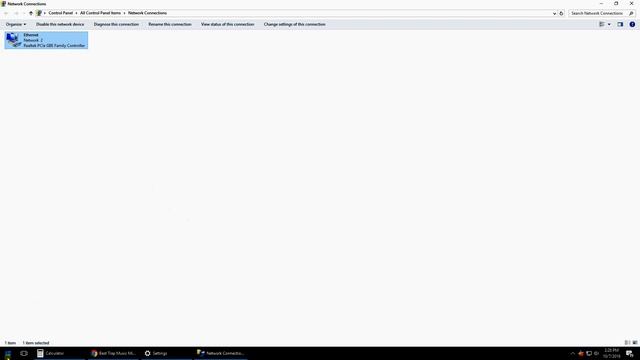Click 'All Control Panel Items' breadcrumb

coord(100,13)
